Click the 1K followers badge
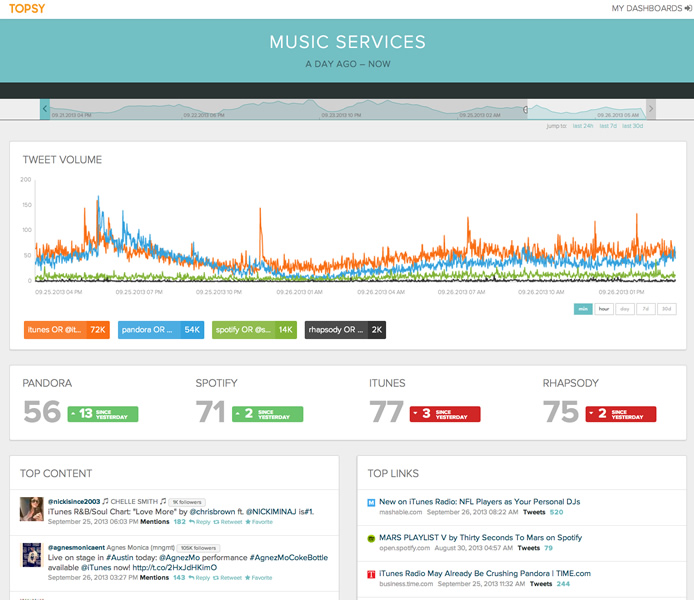Screen dimensions: 694x600 tap(187, 502)
